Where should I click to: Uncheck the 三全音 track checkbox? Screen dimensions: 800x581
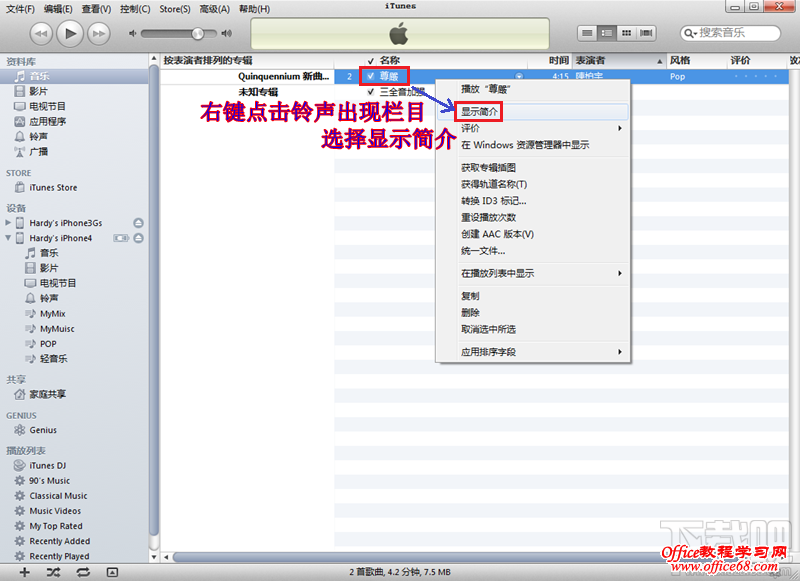(371, 92)
